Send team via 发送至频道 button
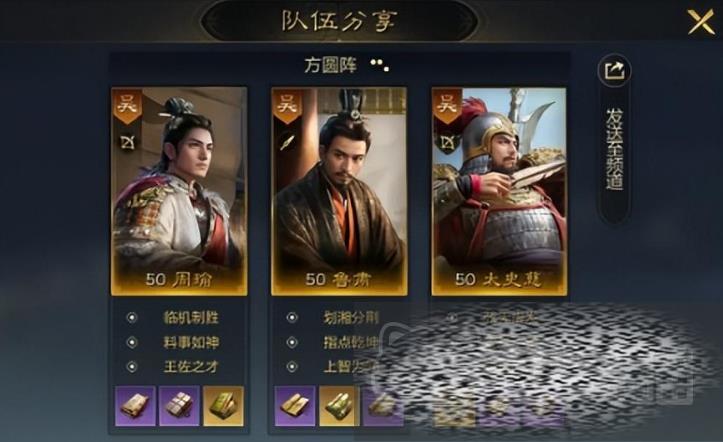723x442 pixels. coord(614,148)
